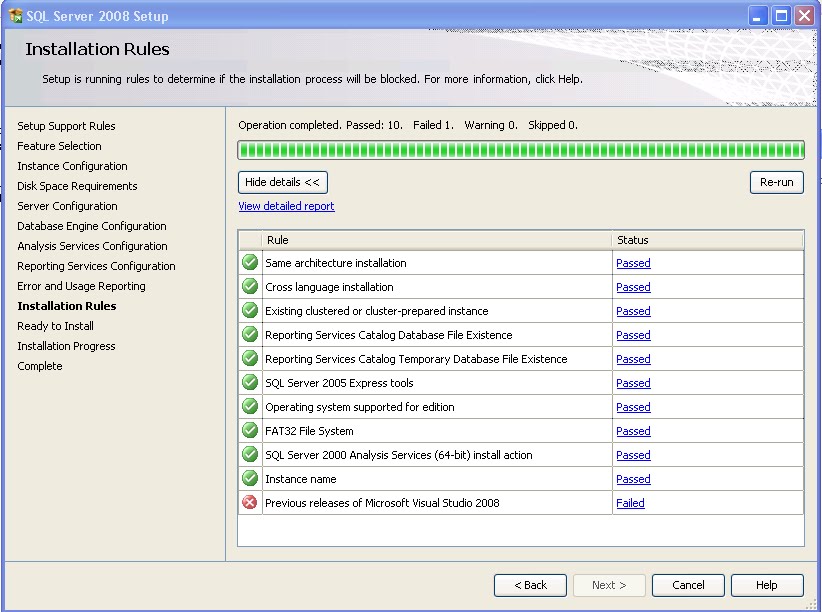This screenshot has height=612, width=822.
Task: Close the SQL Server 2008 Setup window
Action: (x=804, y=16)
